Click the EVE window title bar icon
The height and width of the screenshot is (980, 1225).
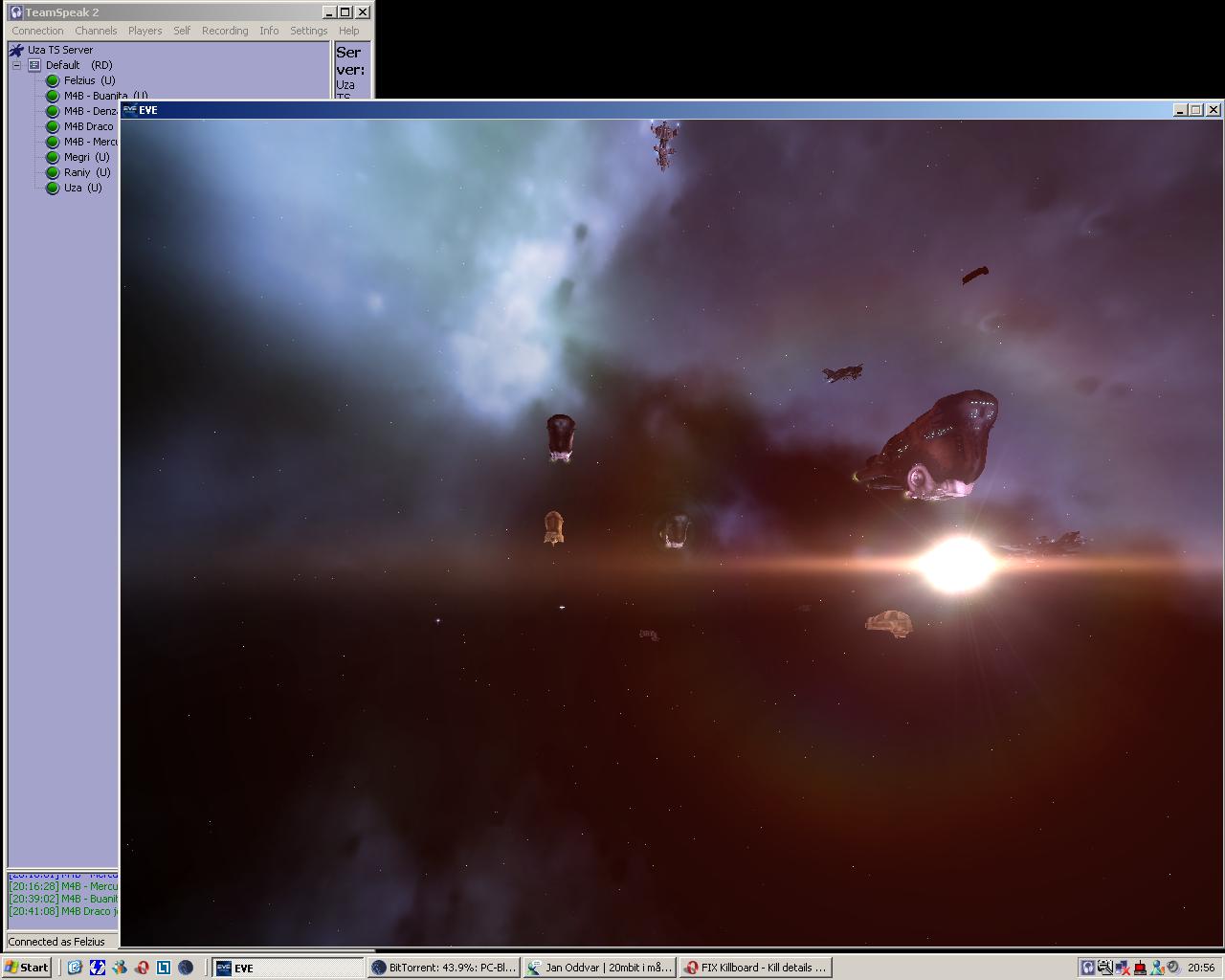click(130, 110)
